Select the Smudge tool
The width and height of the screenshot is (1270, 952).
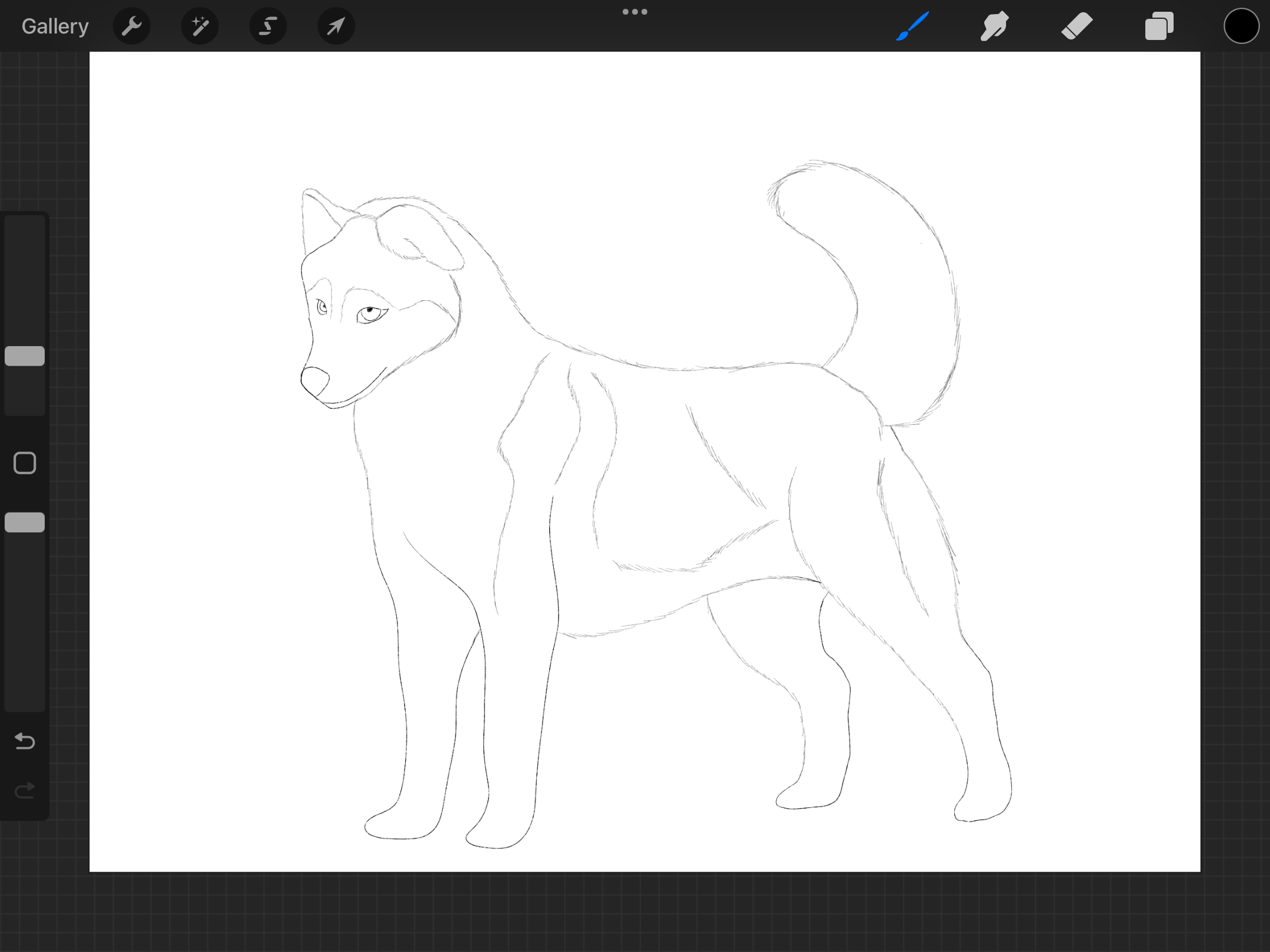click(x=995, y=26)
